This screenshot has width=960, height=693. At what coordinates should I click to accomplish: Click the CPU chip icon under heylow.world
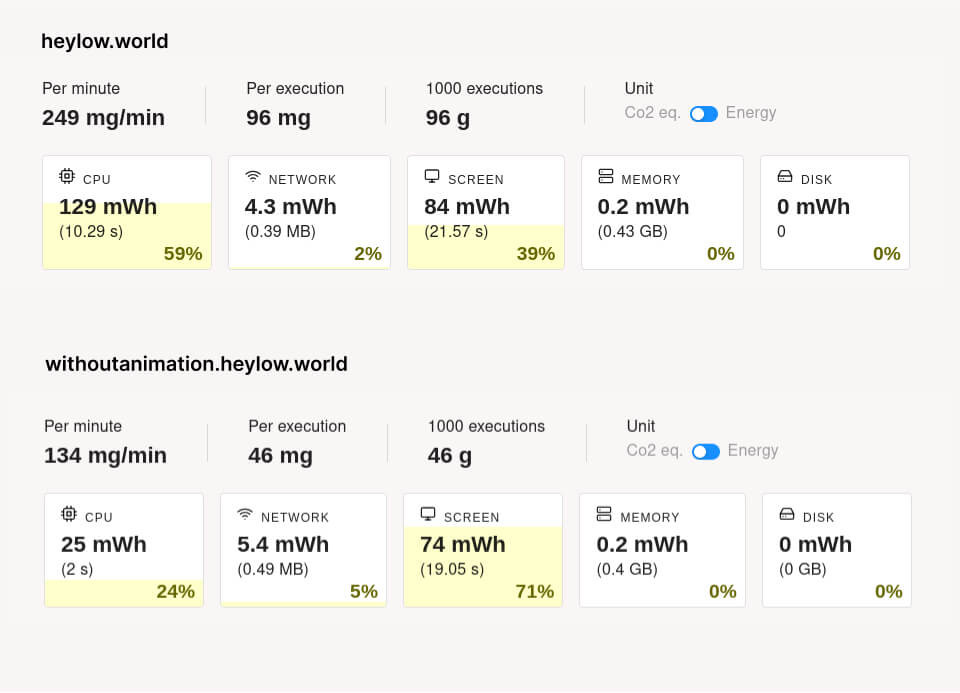tap(67, 177)
